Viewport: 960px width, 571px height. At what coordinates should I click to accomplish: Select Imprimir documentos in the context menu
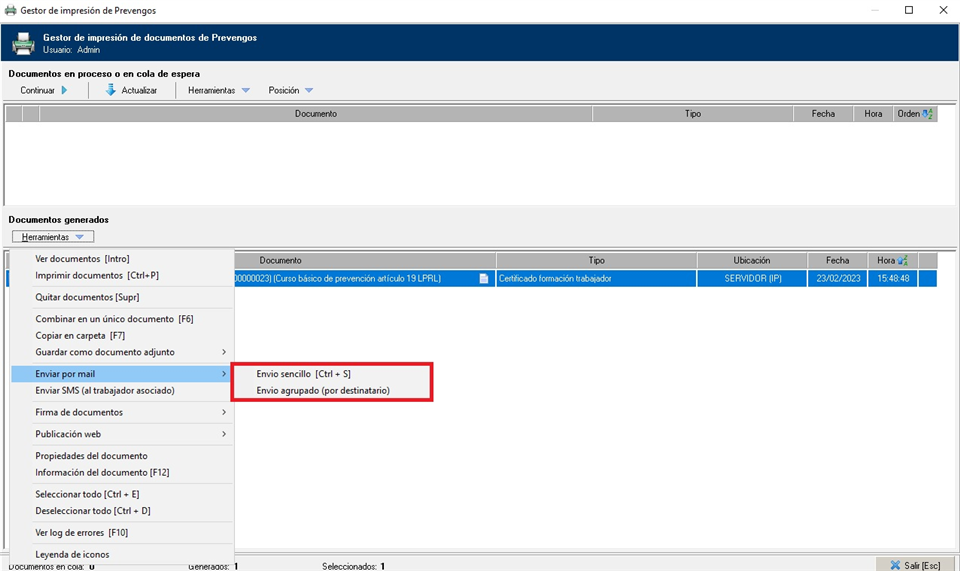click(x=96, y=275)
